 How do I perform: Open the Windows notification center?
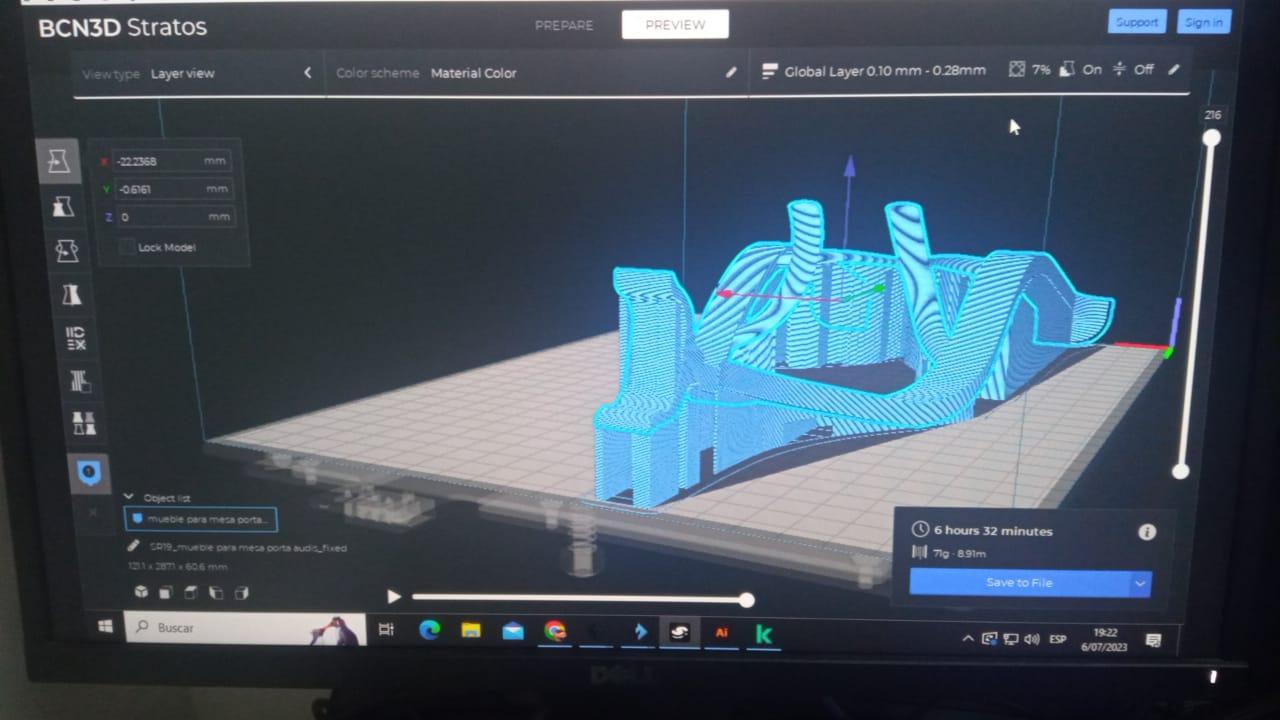(x=1153, y=640)
